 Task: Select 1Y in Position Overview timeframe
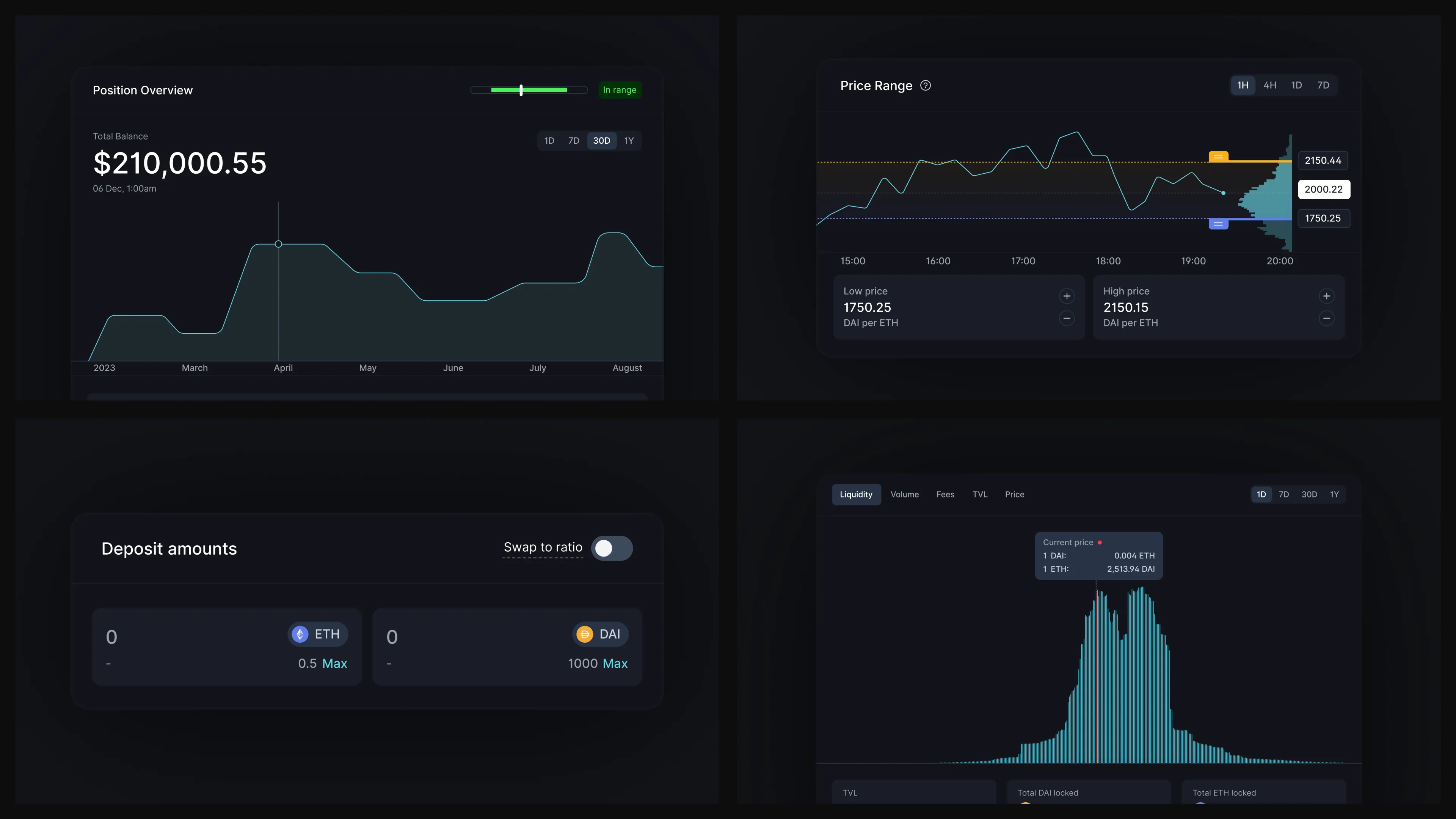[x=629, y=141]
